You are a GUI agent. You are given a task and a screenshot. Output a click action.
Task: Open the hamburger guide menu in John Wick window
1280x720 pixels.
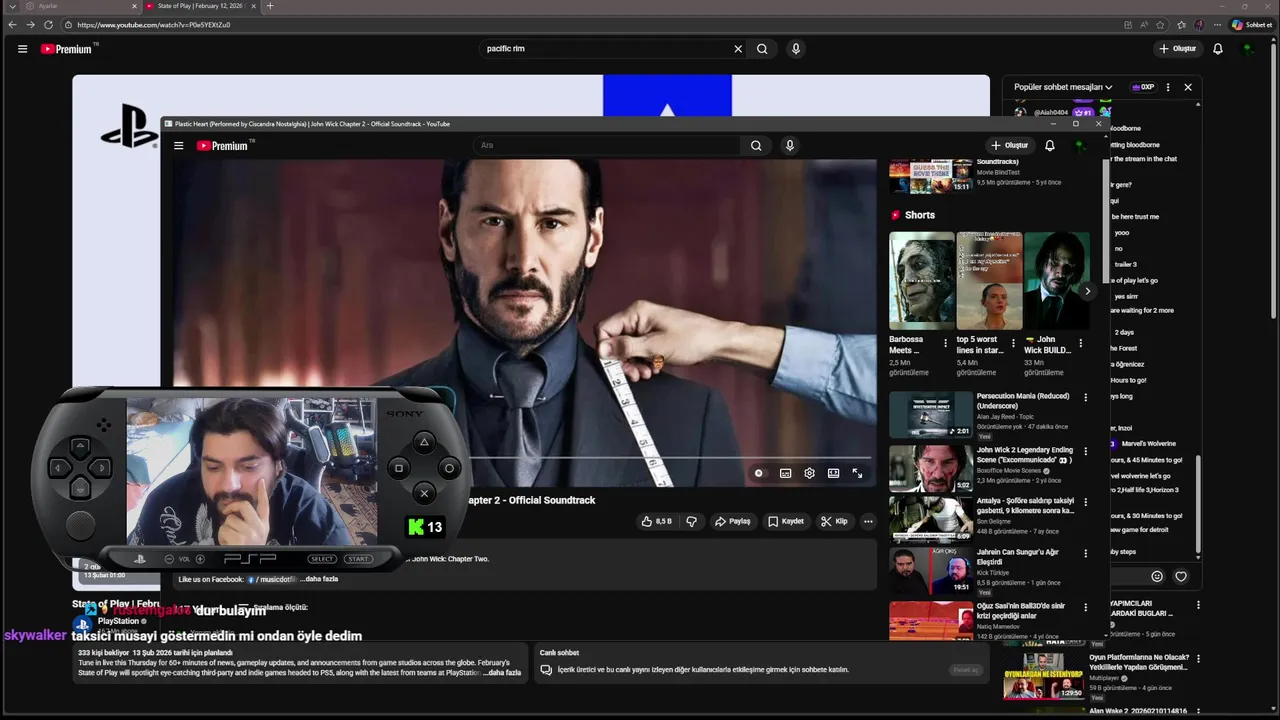click(x=179, y=146)
